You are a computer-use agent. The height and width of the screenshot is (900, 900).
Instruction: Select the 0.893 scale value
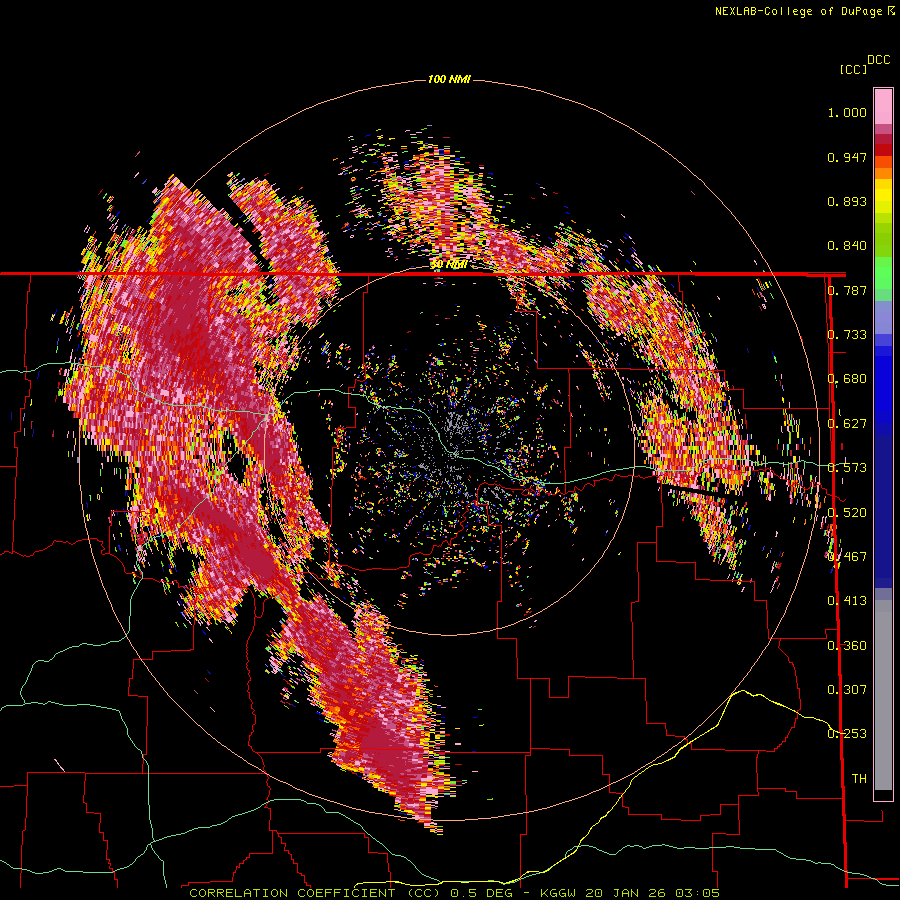[847, 201]
